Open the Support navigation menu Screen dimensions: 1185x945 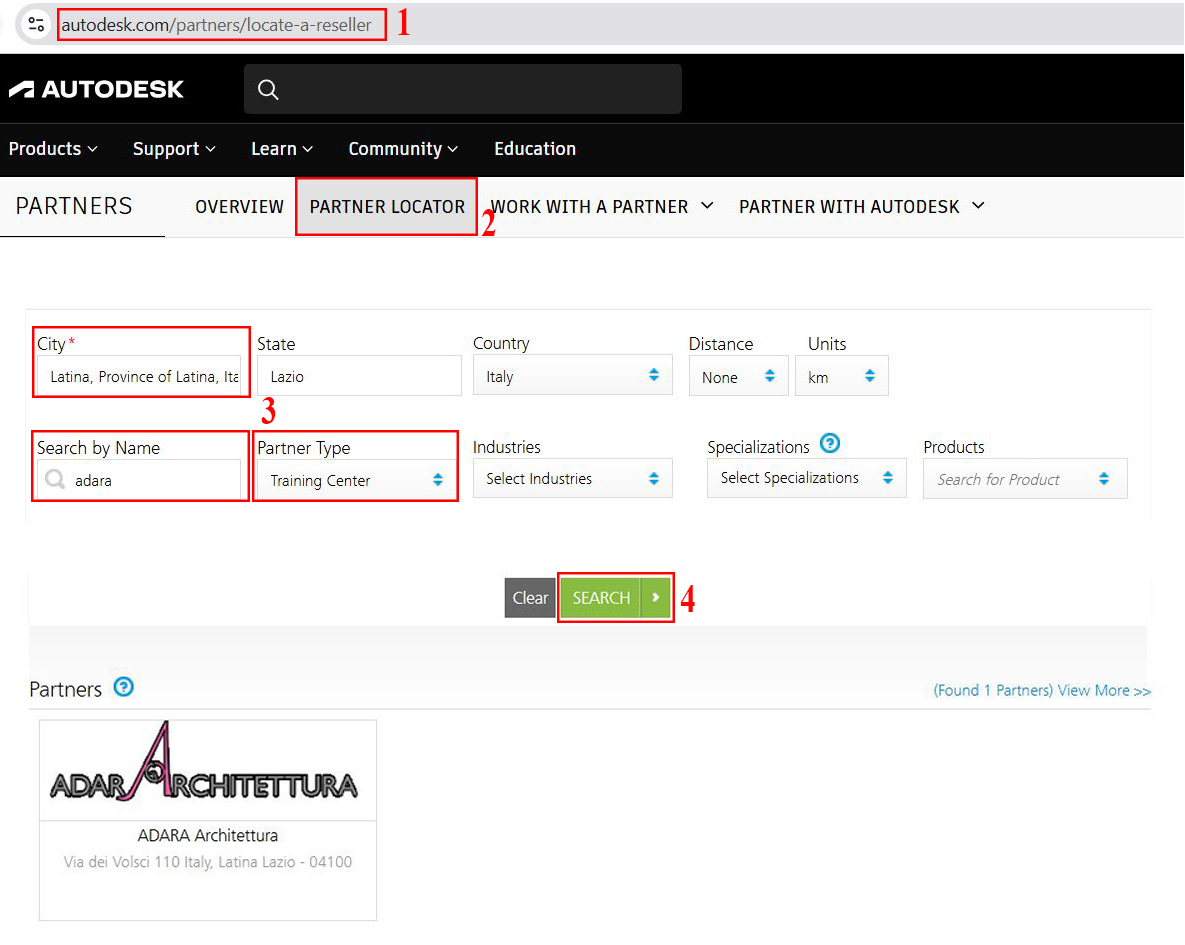(x=174, y=149)
